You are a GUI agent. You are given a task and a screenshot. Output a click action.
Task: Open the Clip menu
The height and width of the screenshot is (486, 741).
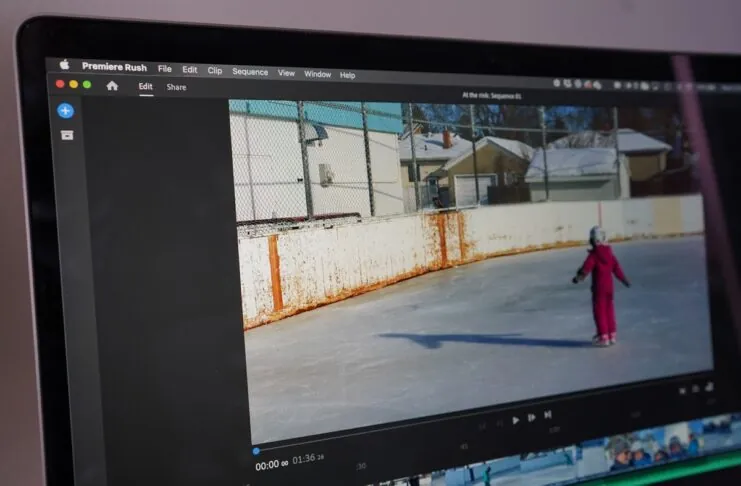[215, 70]
